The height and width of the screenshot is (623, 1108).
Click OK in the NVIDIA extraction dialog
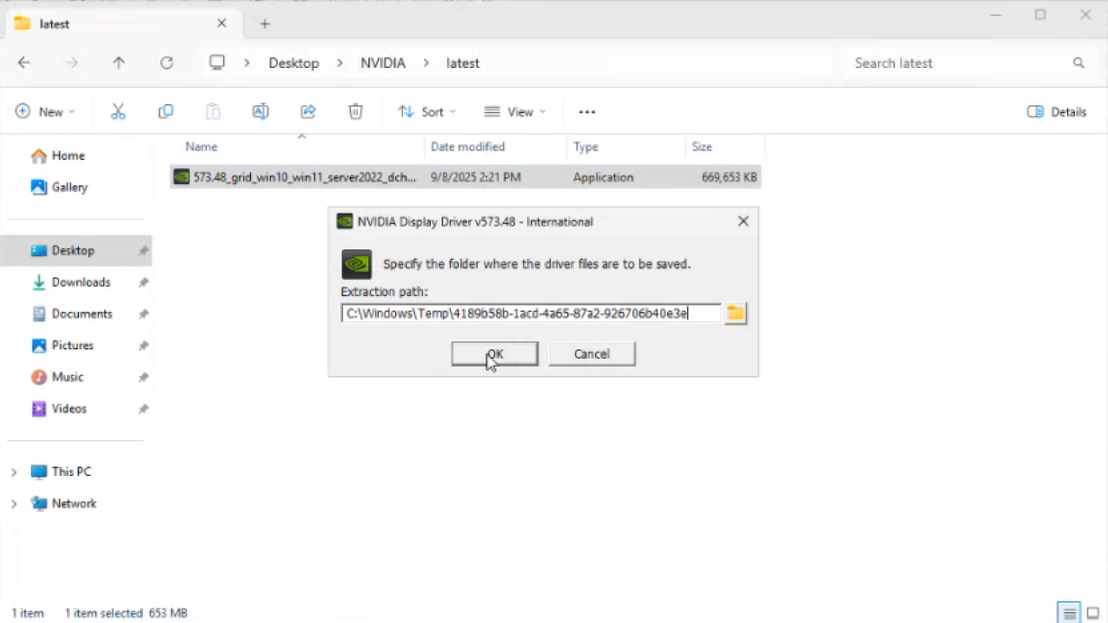[495, 354]
